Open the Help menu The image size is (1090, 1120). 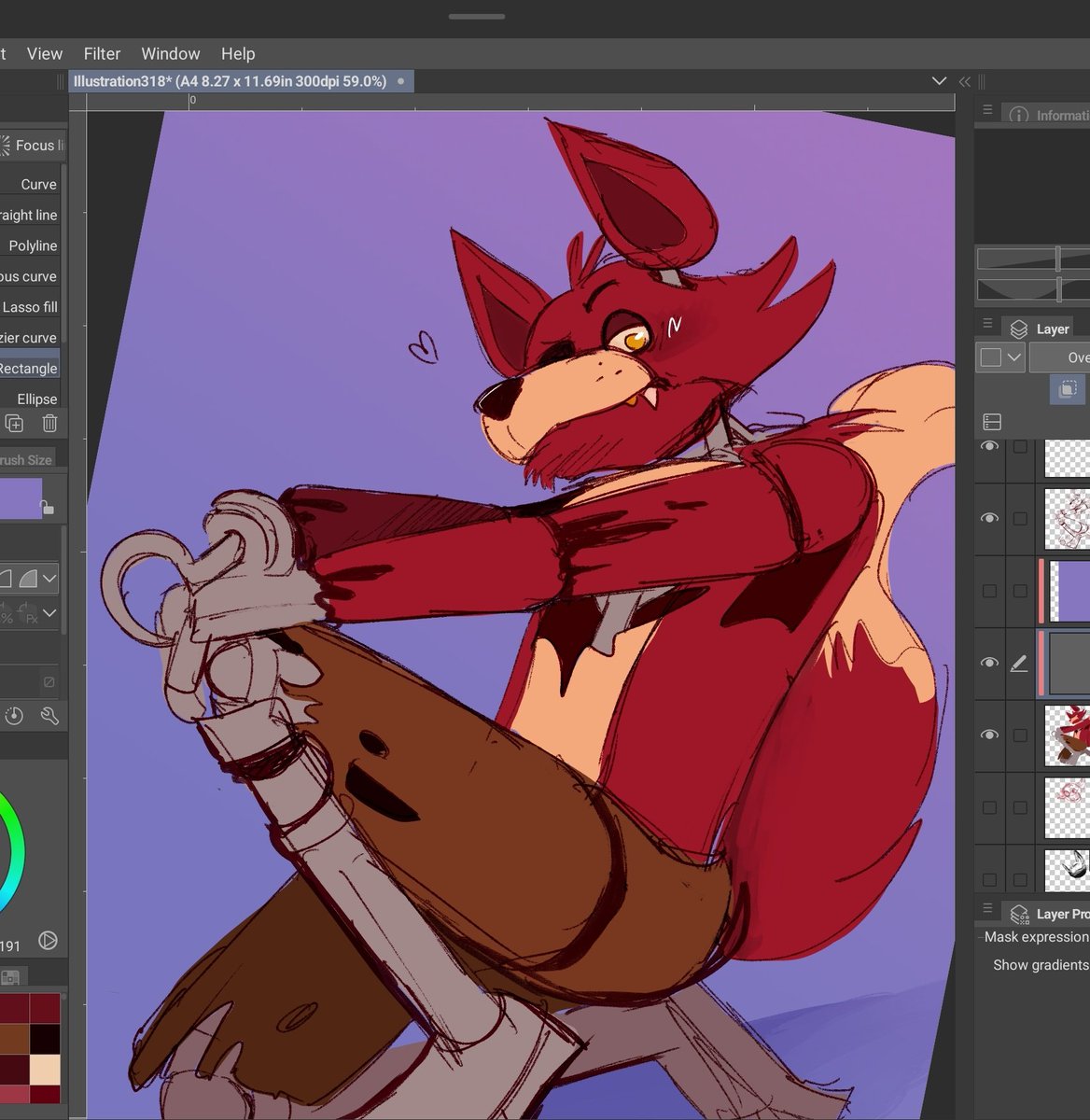pos(238,53)
